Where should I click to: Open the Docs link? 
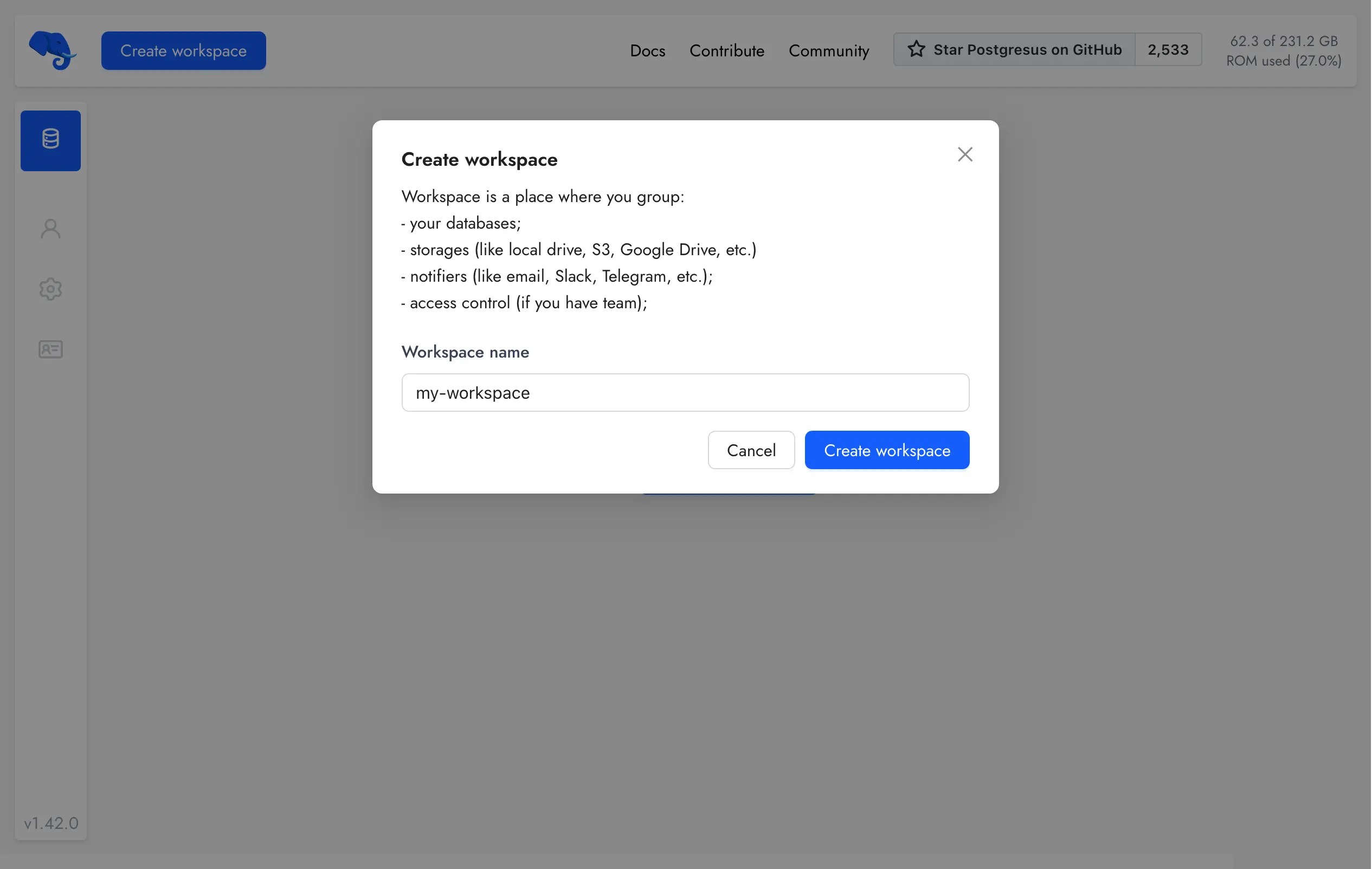(x=647, y=51)
